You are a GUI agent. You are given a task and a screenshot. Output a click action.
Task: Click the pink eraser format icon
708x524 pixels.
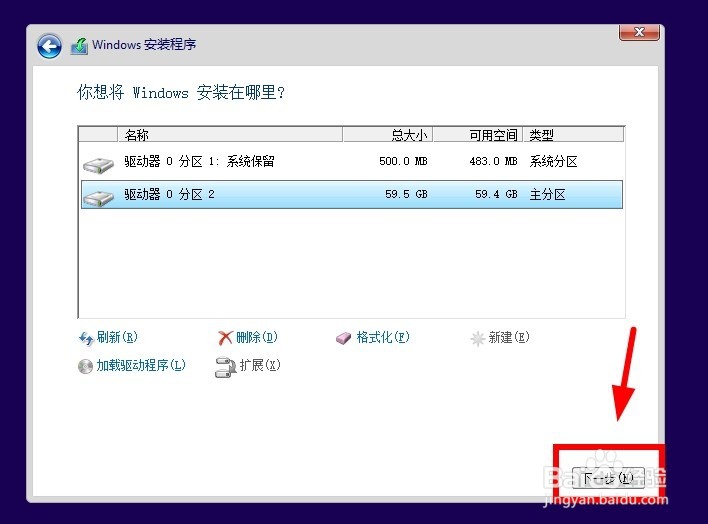pyautogui.click(x=343, y=338)
